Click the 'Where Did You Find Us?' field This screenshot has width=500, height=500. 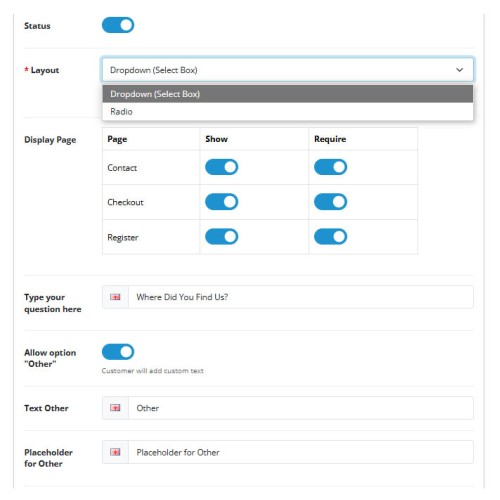point(301,297)
